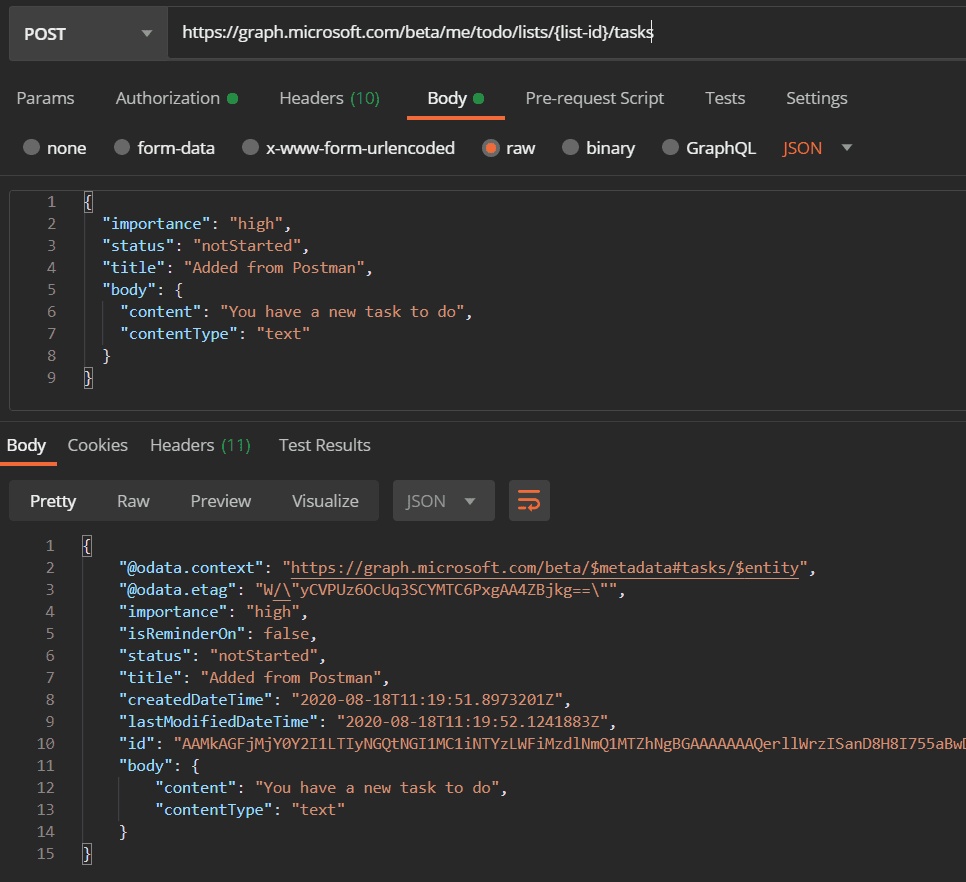Viewport: 966px width, 882px height.
Task: Open the request Headers (10) tab
Action: (x=330, y=99)
